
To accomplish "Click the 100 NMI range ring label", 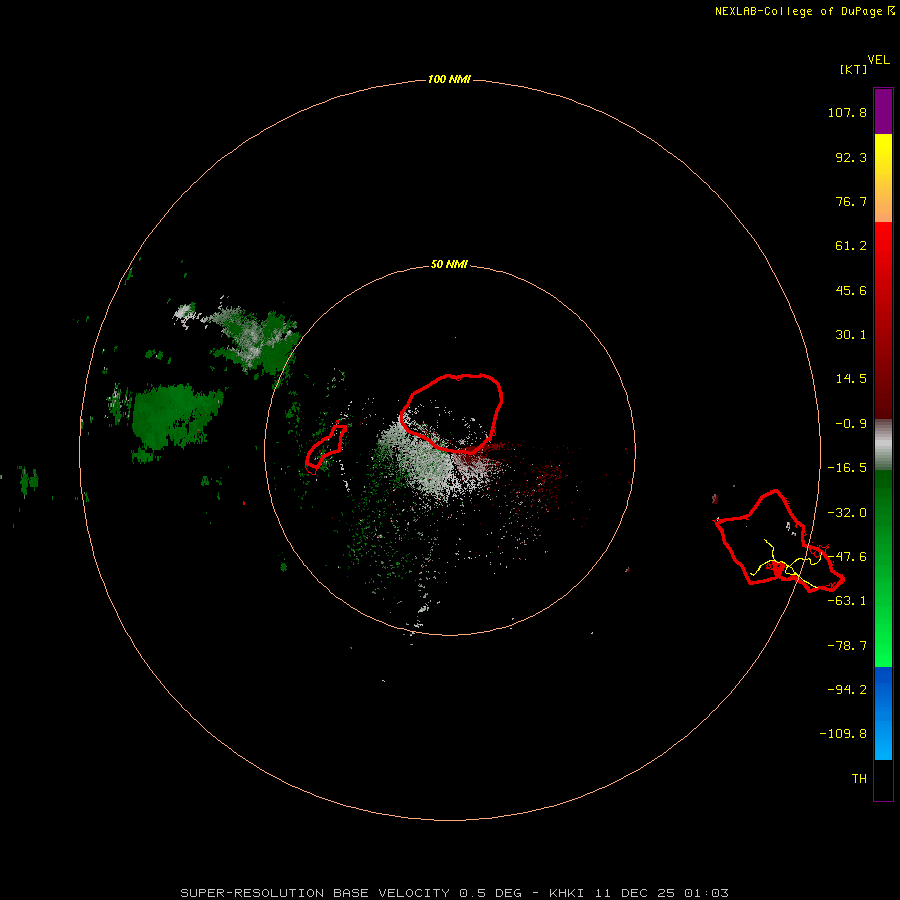I will tap(449, 79).
